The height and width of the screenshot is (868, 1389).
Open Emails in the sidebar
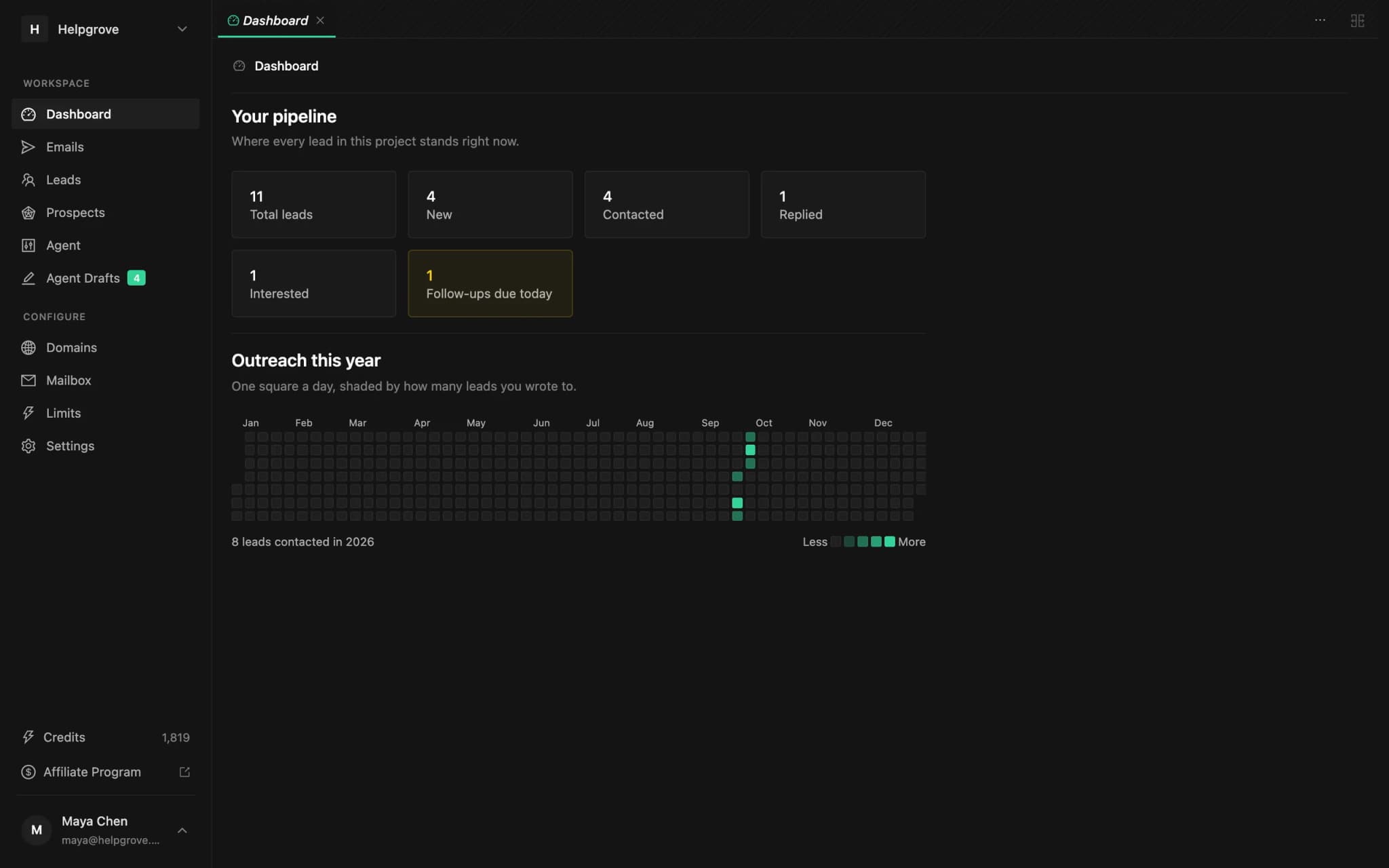coord(106,147)
